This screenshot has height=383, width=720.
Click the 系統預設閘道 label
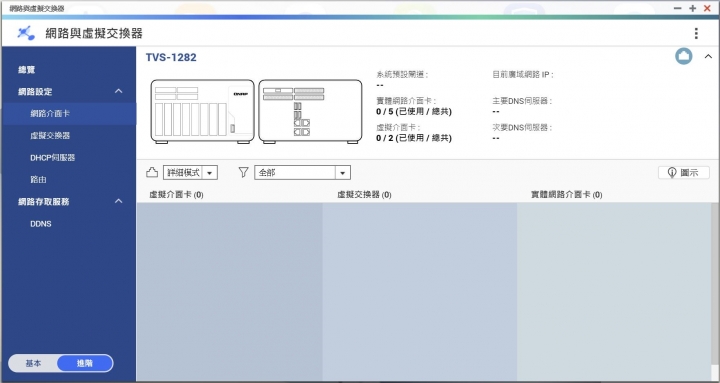point(402,74)
